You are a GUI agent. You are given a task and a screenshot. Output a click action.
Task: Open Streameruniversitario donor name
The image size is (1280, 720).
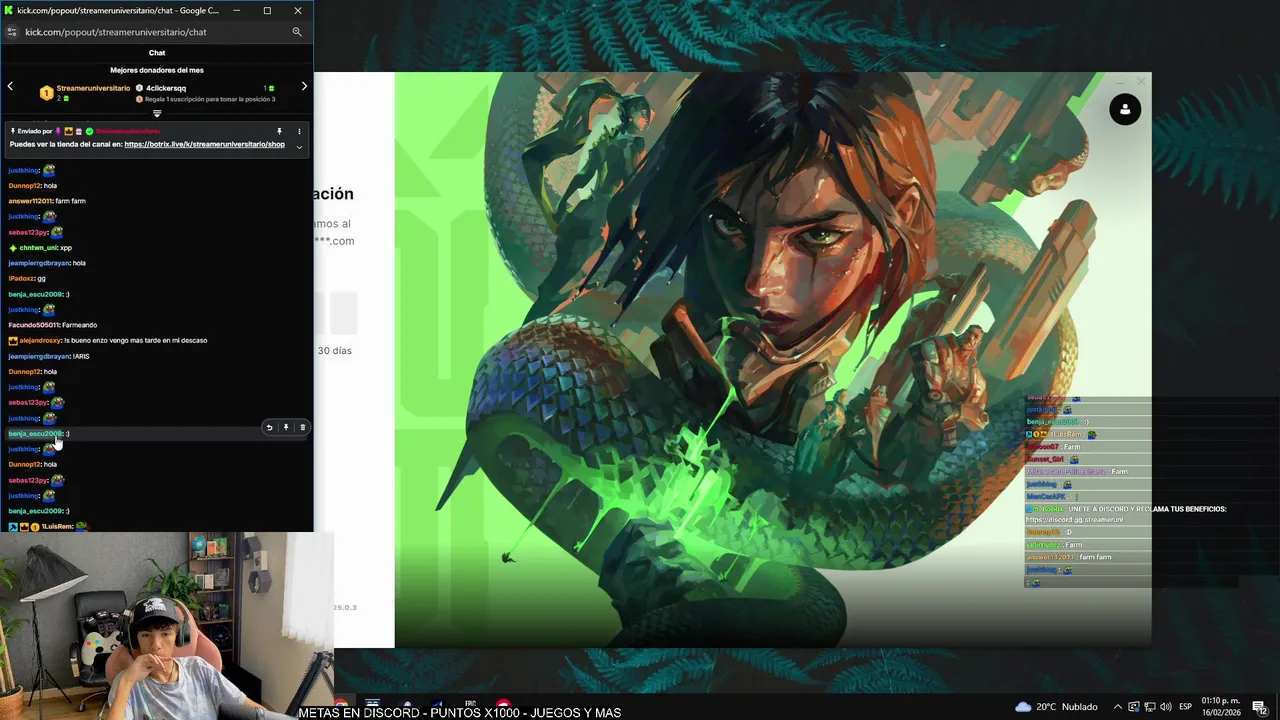click(x=93, y=88)
